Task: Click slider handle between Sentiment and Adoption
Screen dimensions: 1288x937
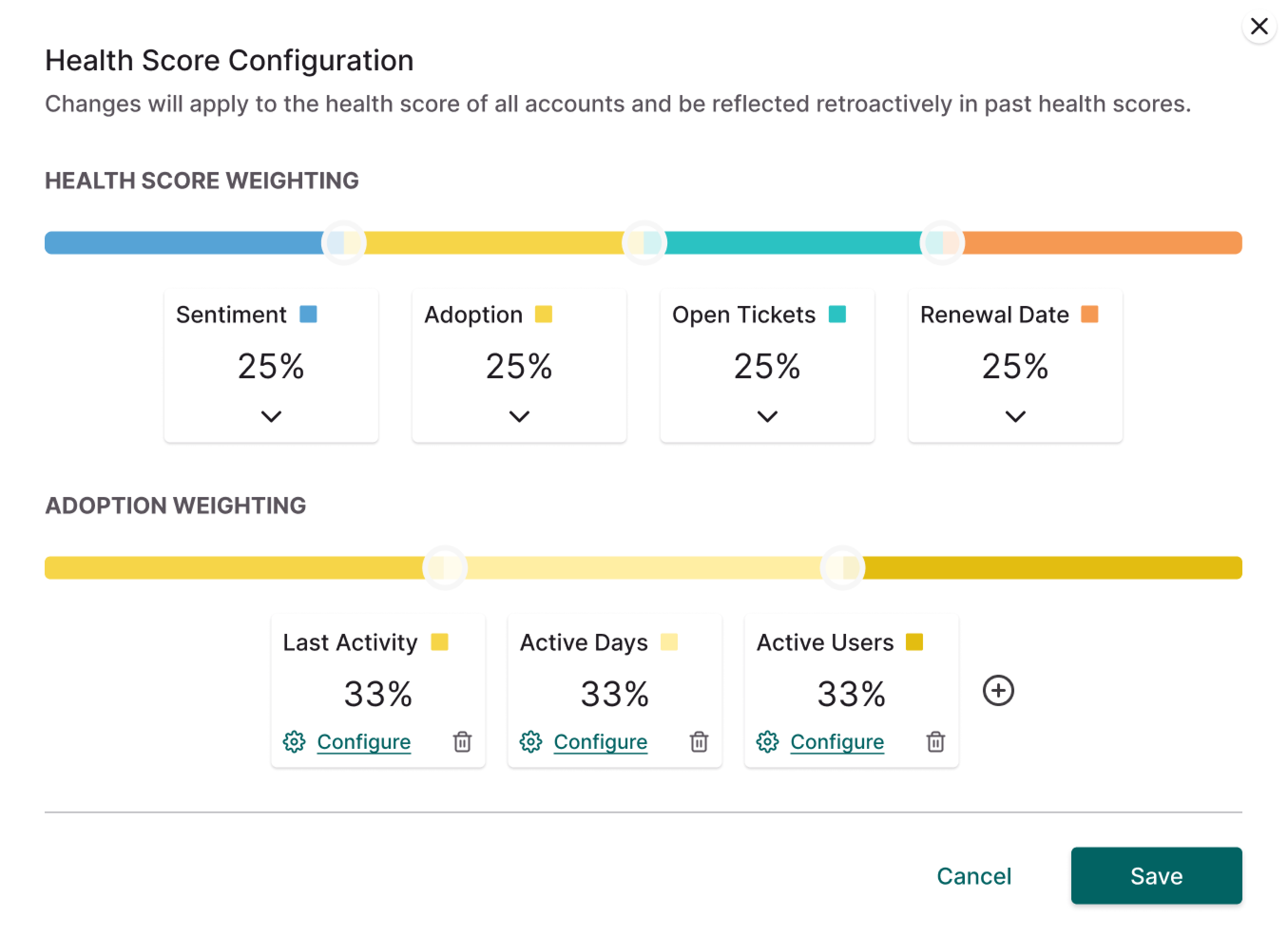Action: click(x=344, y=242)
